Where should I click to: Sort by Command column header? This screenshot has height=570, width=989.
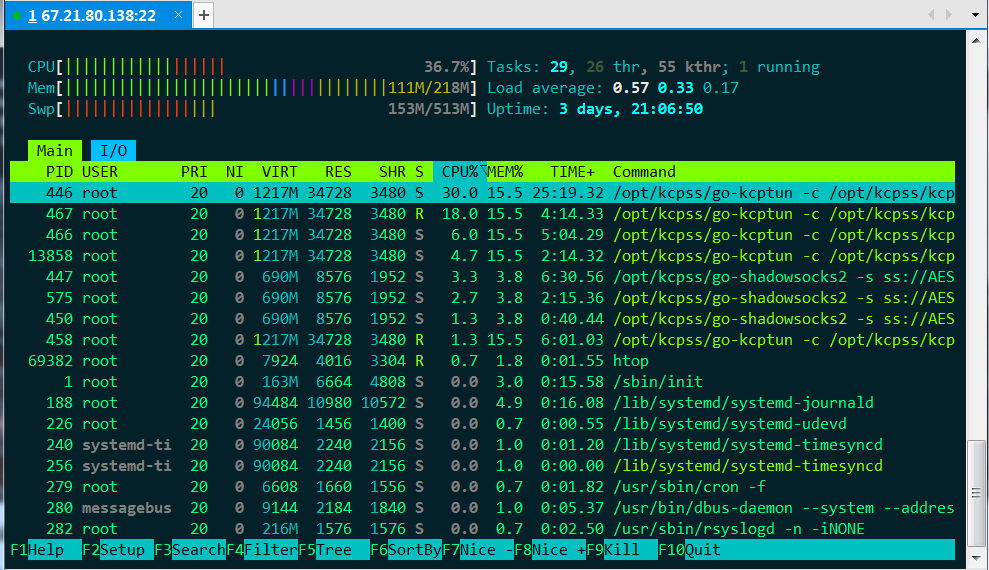click(x=644, y=172)
